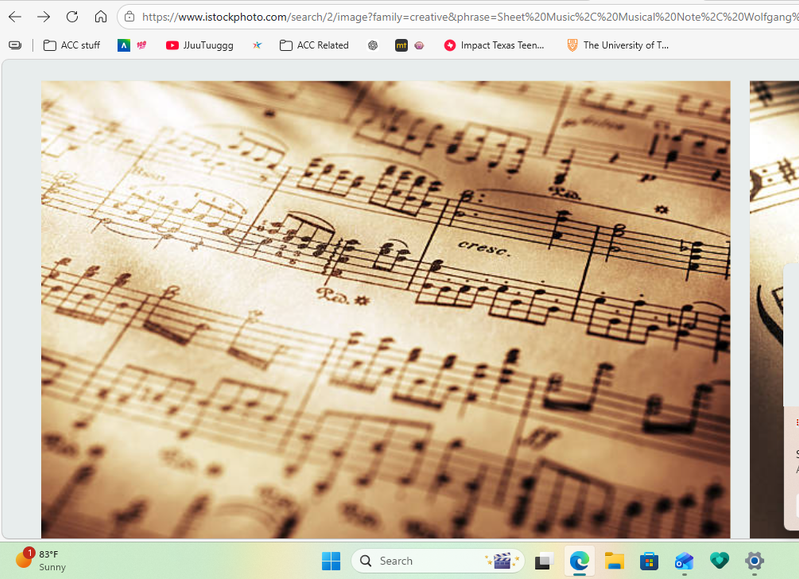Open the pink symbols bookmark icon
The height and width of the screenshot is (579, 799).
click(x=141, y=45)
